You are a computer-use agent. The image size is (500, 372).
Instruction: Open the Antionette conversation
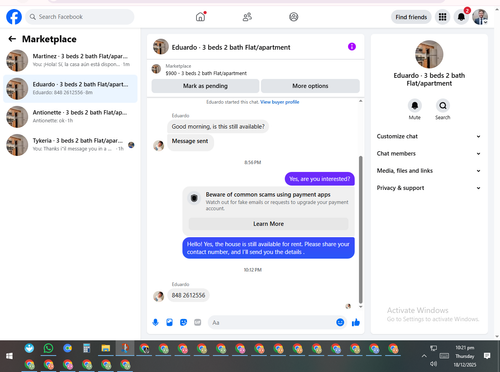tap(70, 117)
